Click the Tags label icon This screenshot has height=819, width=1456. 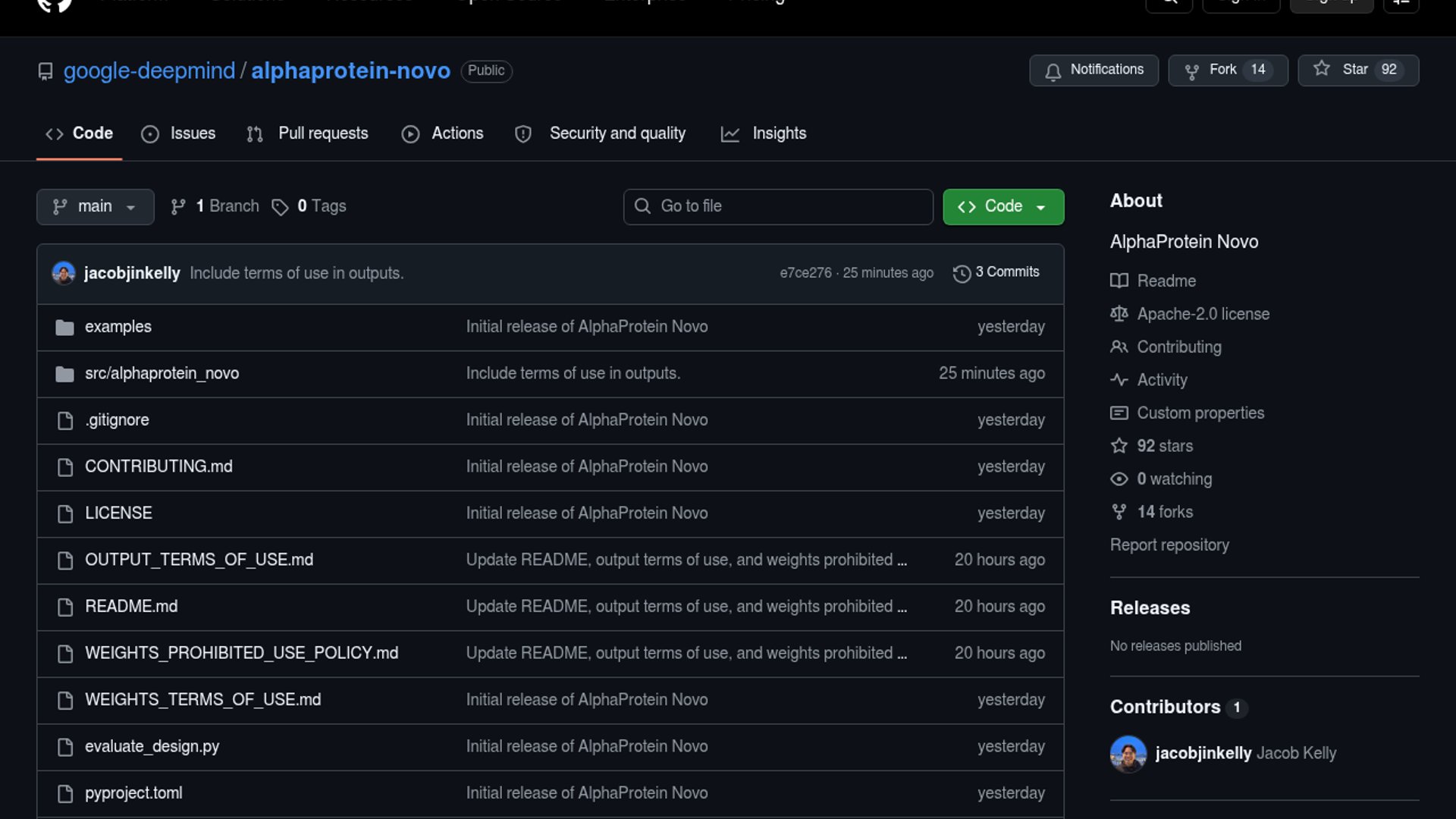[280, 207]
